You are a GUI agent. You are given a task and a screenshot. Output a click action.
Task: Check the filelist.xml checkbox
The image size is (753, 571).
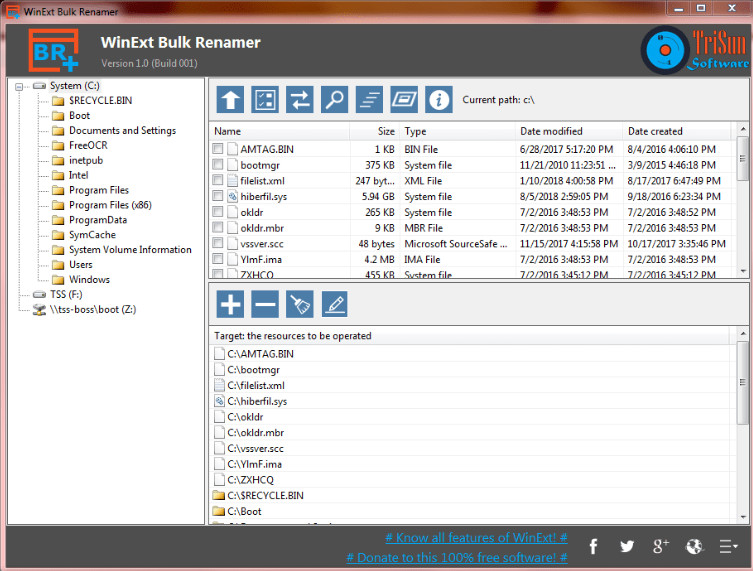tap(218, 181)
